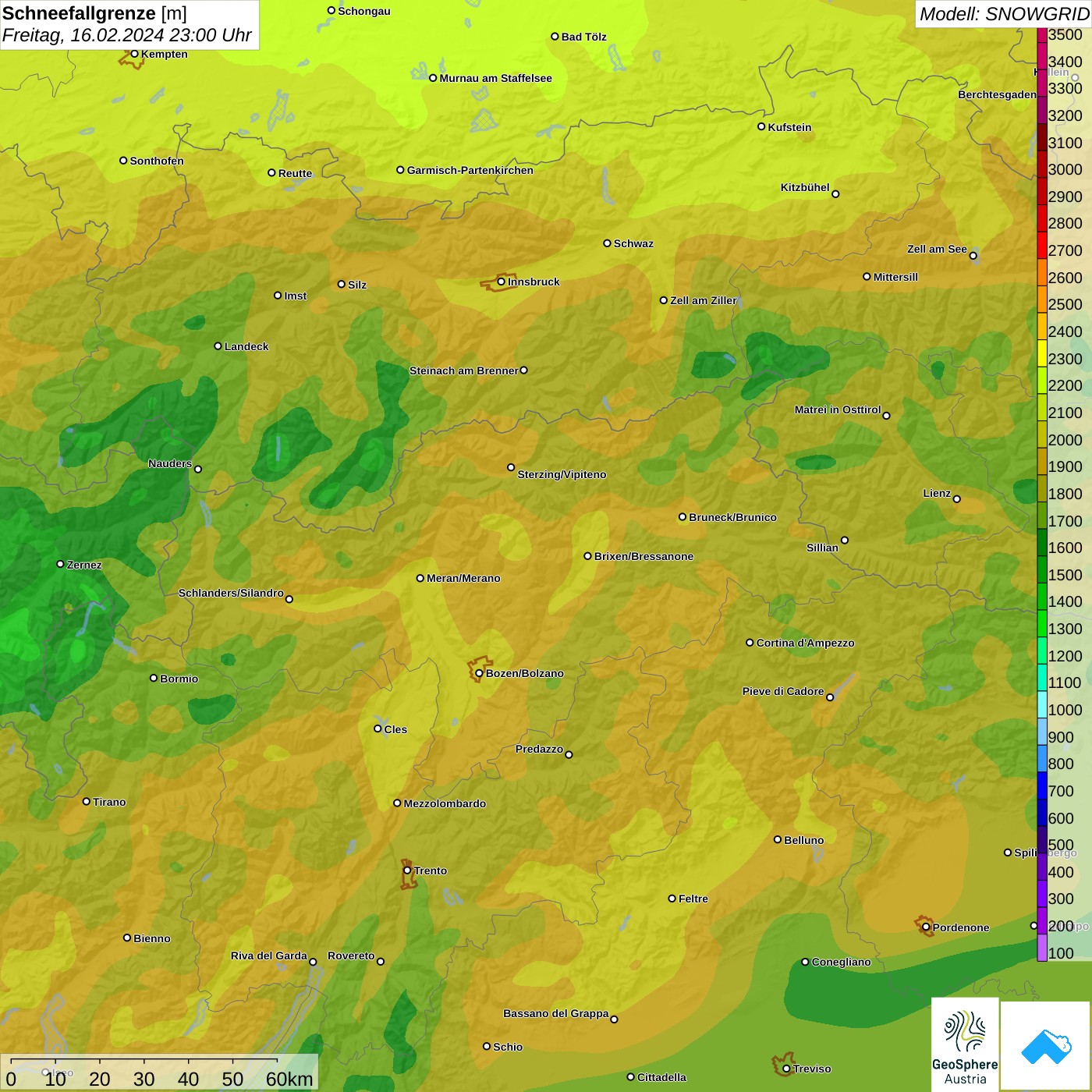Image resolution: width=1092 pixels, height=1092 pixels.
Task: Click the 2000 legend value
Action: click(x=1065, y=440)
